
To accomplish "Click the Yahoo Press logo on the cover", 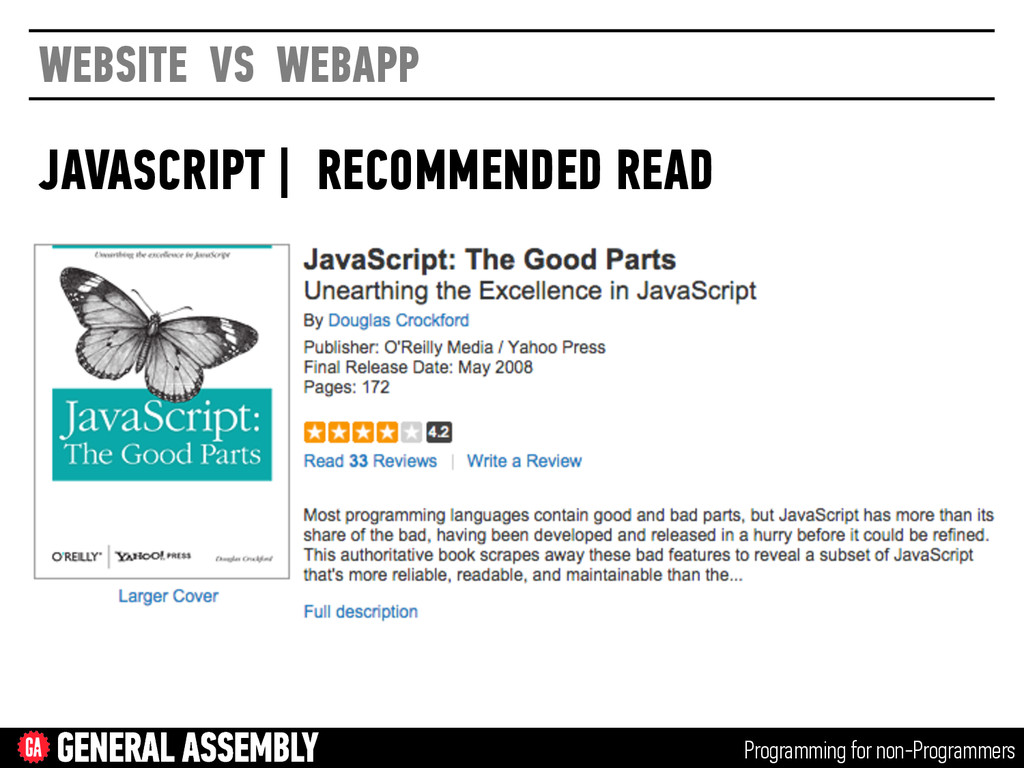I will 153,556.
